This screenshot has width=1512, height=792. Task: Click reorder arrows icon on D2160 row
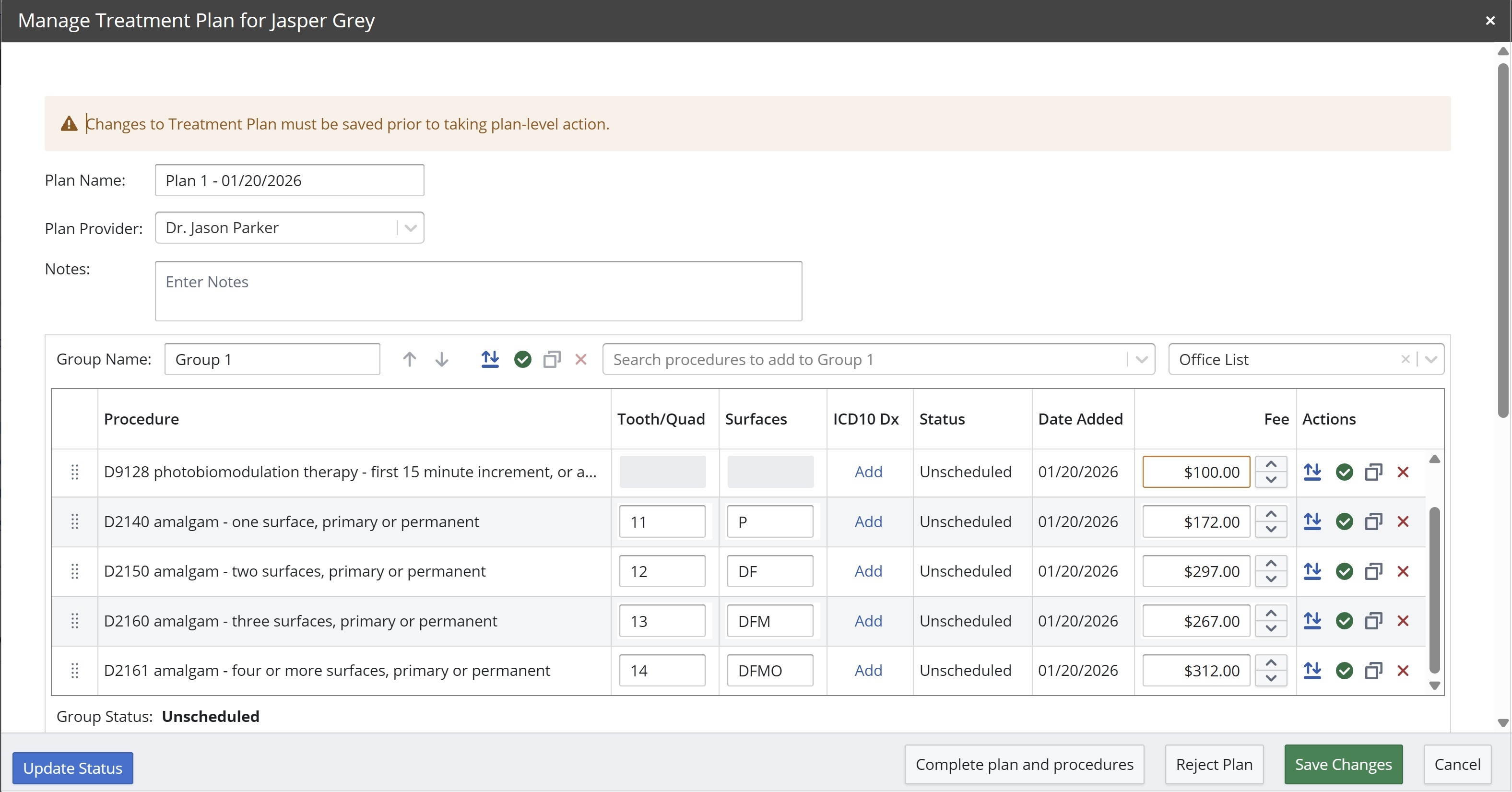[x=1312, y=621]
